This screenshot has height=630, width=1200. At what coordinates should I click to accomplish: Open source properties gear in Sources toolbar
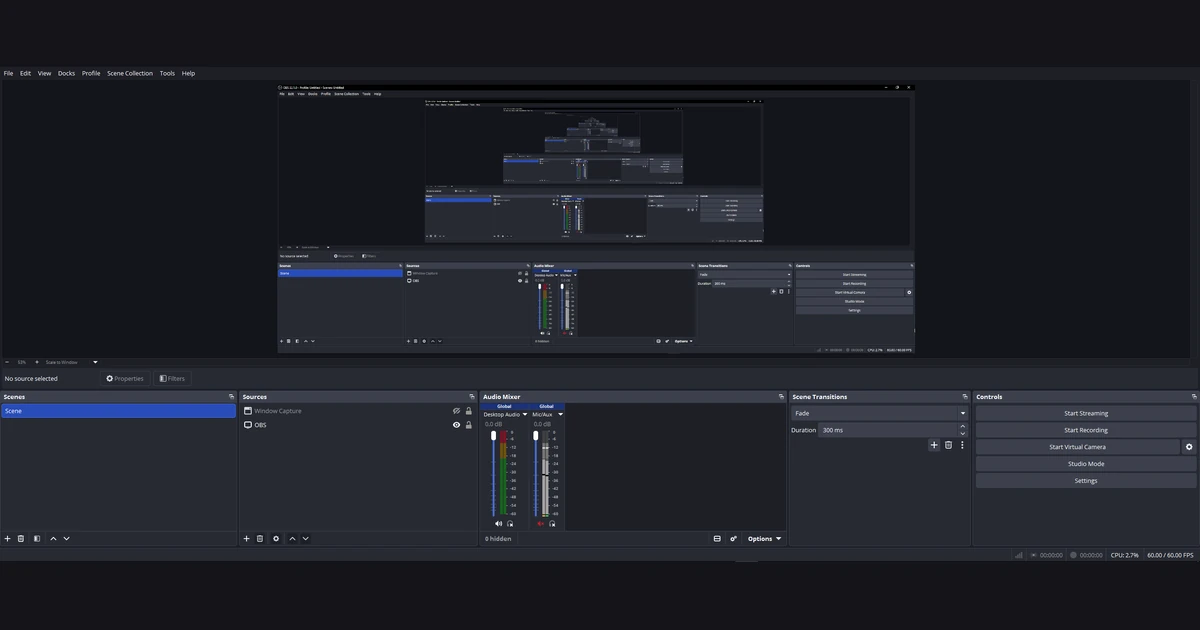(x=276, y=538)
